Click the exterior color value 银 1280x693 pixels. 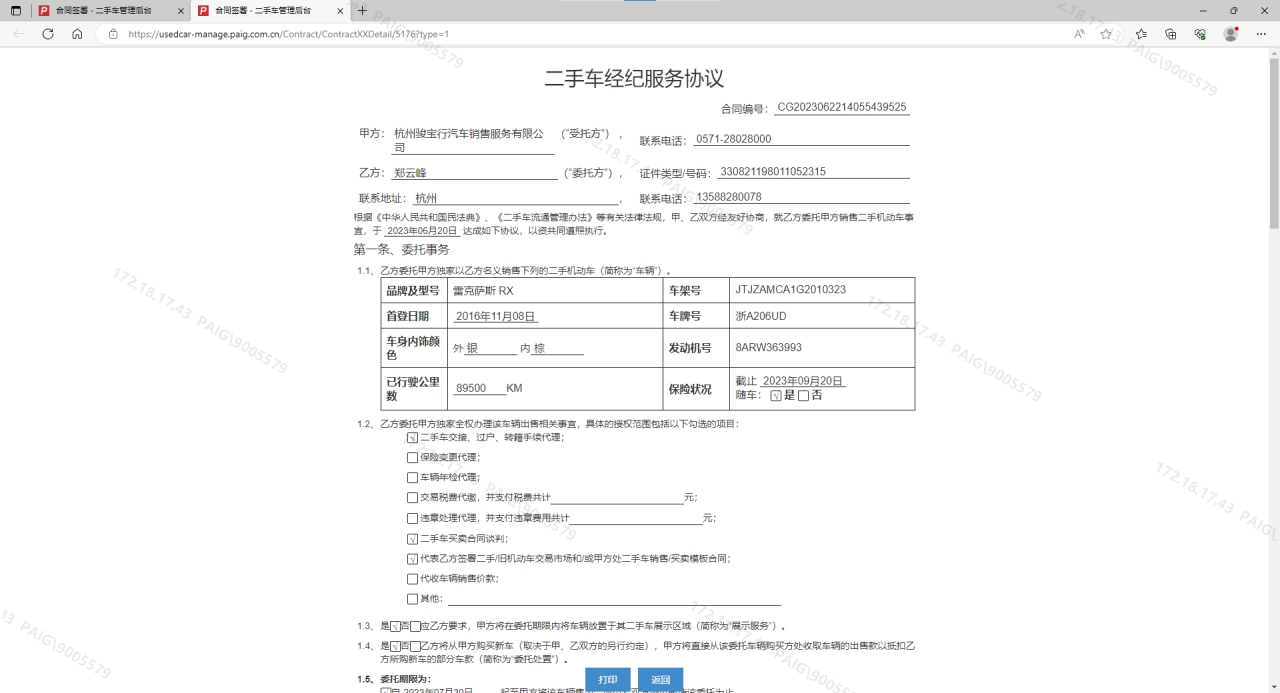click(x=472, y=349)
